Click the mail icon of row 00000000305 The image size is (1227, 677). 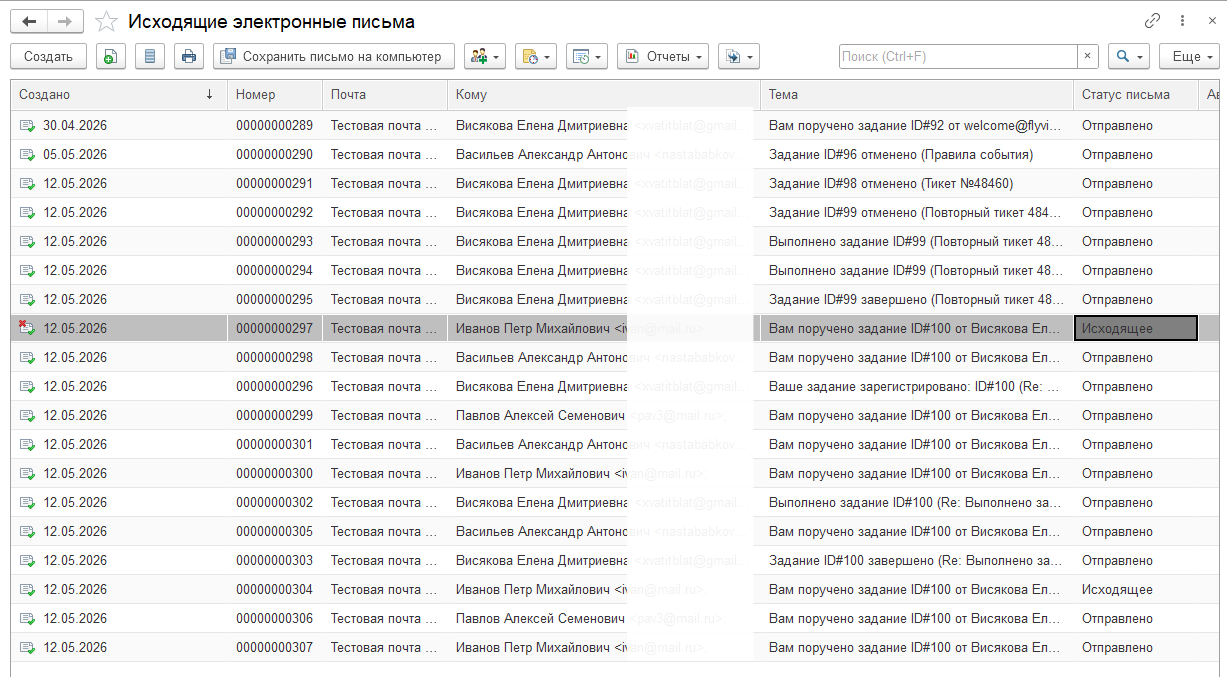27,532
